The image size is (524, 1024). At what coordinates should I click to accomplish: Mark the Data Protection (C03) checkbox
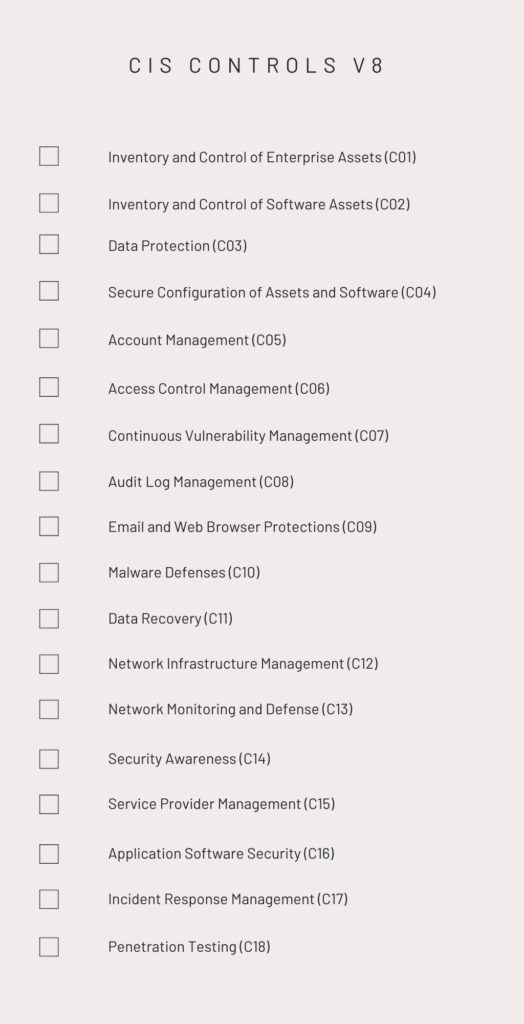click(49, 244)
